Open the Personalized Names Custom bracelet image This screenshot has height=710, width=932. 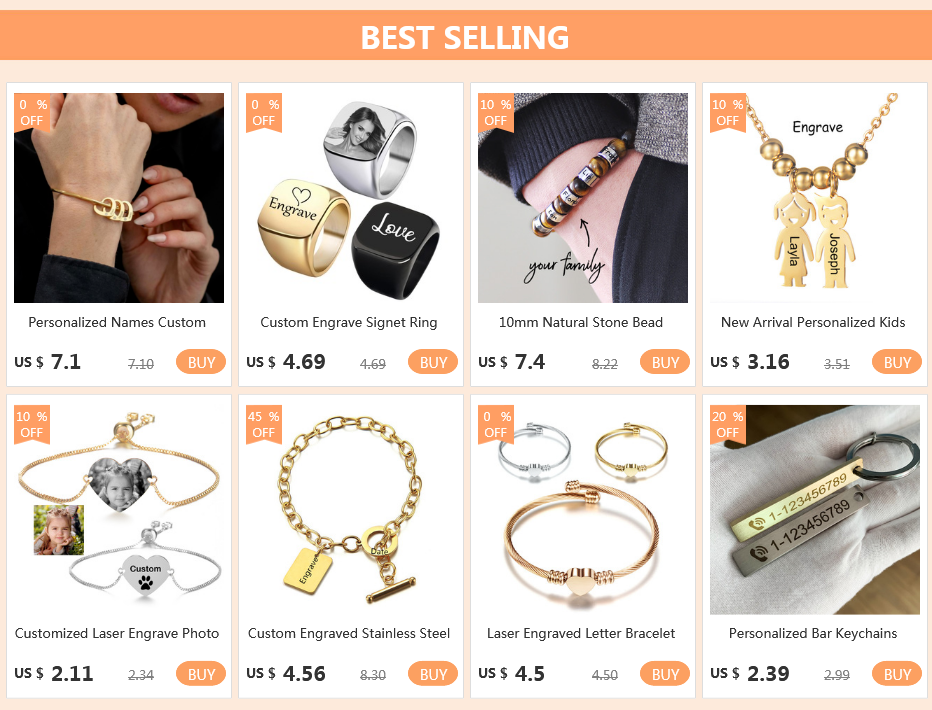[x=119, y=198]
